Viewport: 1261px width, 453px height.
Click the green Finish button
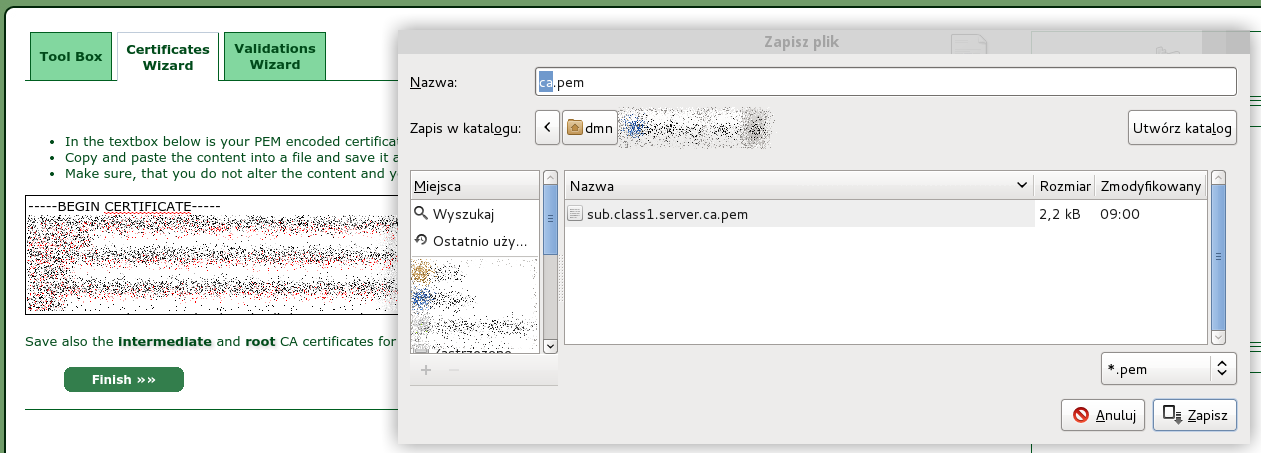124,380
